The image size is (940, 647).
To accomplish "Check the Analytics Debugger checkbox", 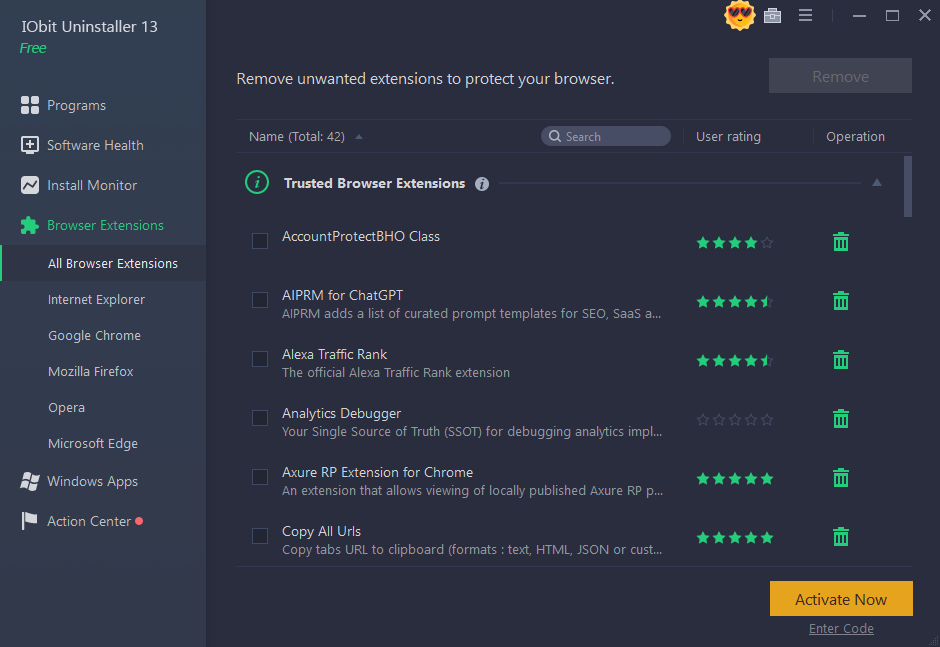I will 260,418.
